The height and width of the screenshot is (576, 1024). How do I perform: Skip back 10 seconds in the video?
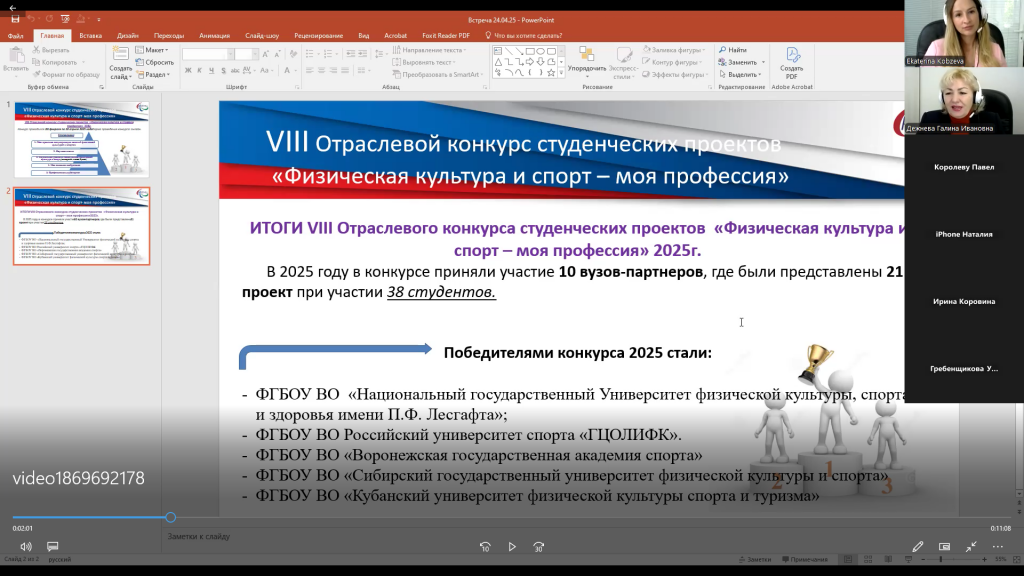coord(485,547)
